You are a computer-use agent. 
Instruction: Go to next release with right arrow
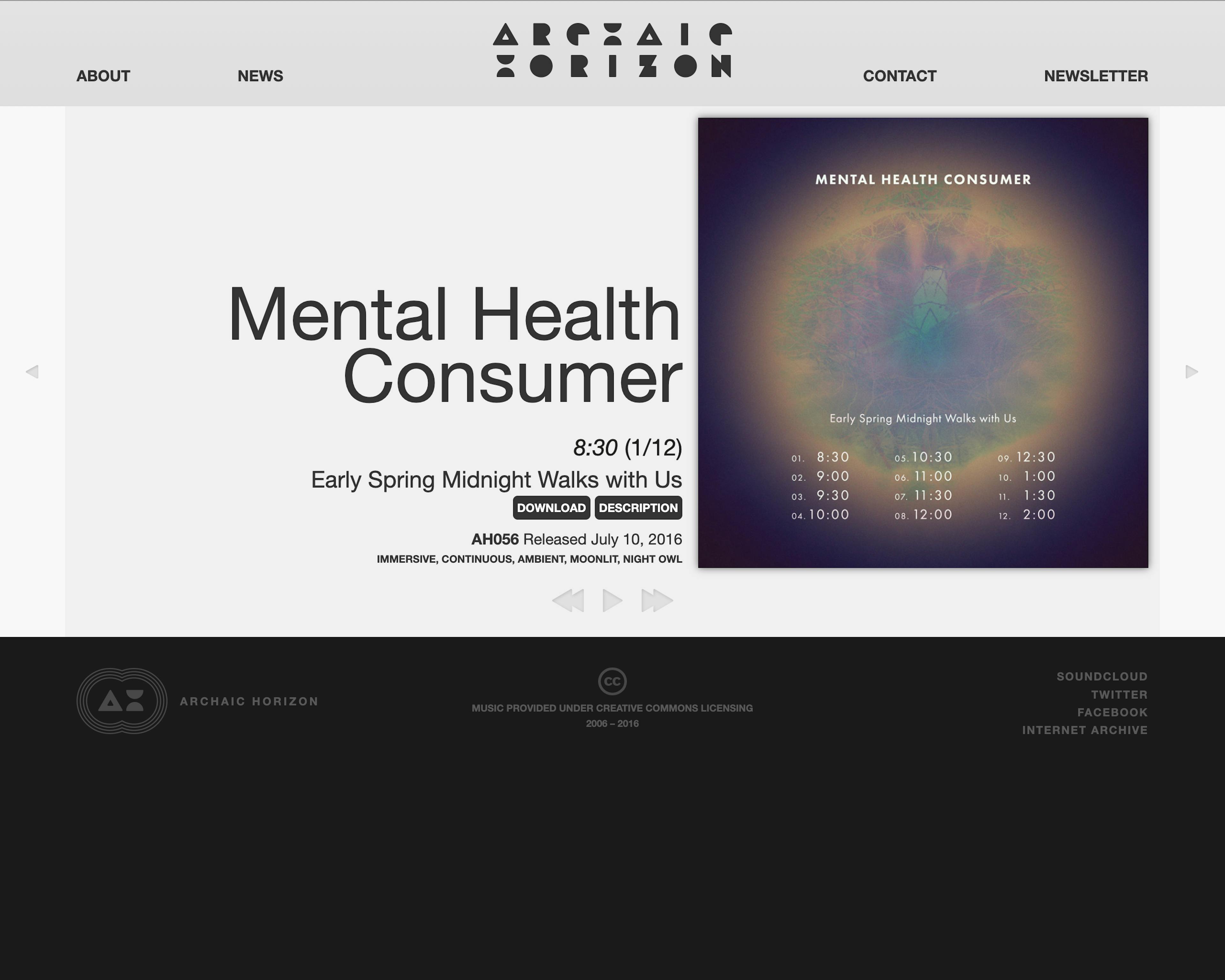pos(1192,372)
